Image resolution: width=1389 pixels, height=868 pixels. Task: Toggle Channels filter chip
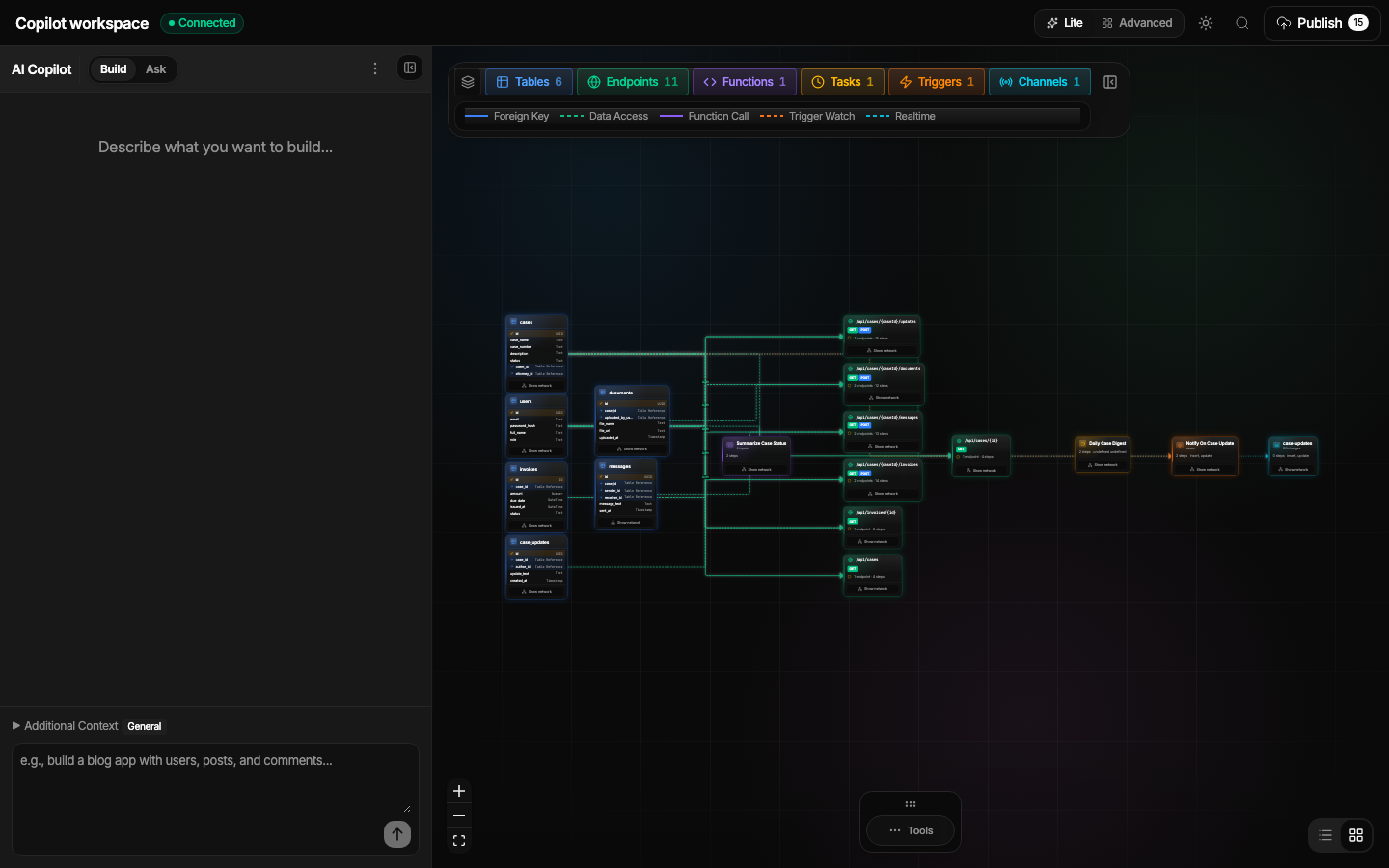[1040, 82]
